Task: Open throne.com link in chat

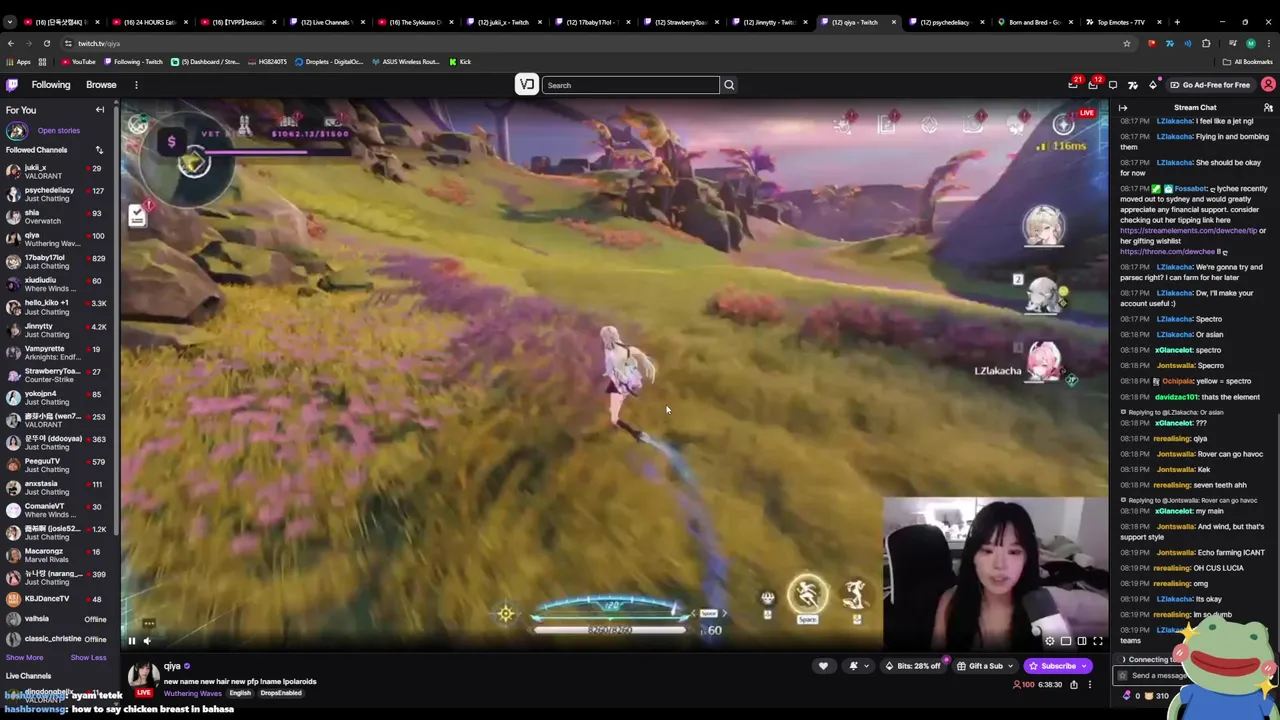Action: (x=1167, y=252)
